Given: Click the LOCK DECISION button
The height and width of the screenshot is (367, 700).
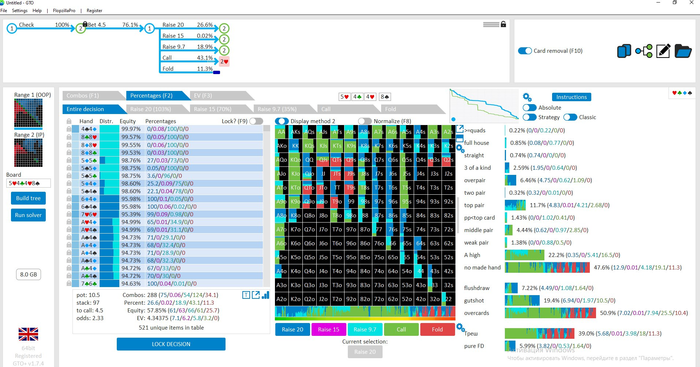Looking at the screenshot, I should click(171, 344).
